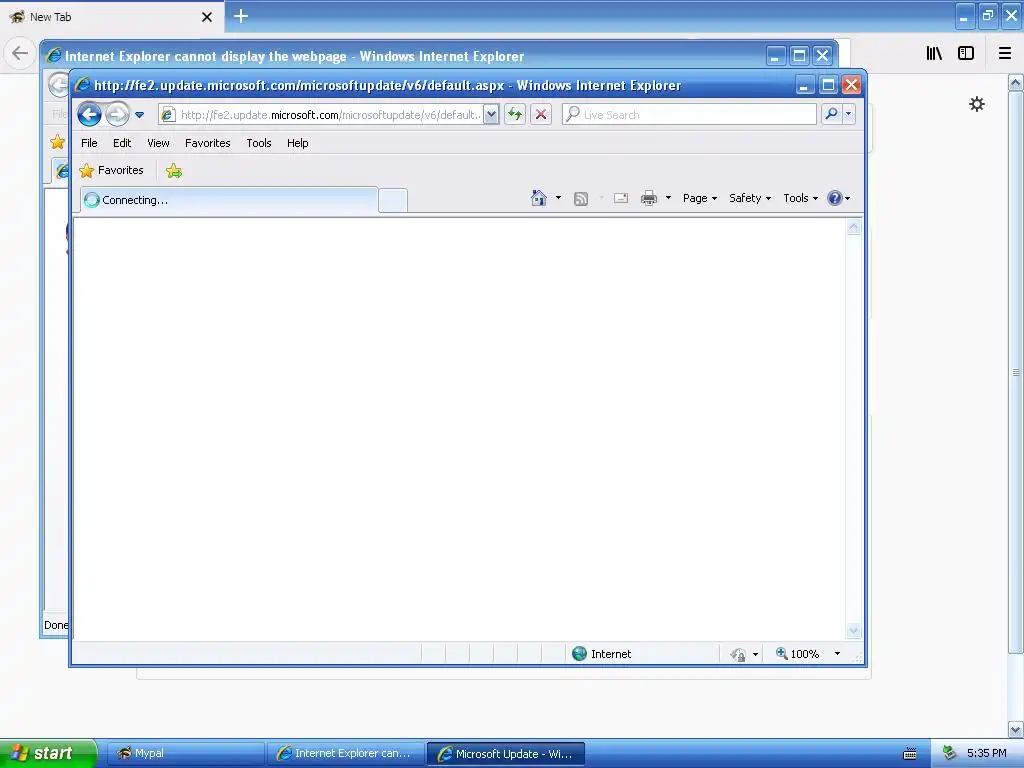The height and width of the screenshot is (768, 1024).
Task: Click the network connection tray icon
Action: coord(949,754)
